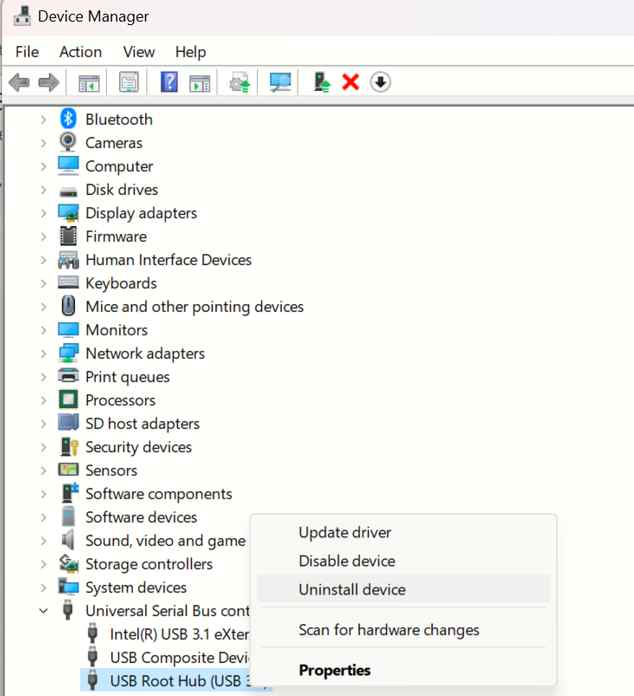The width and height of the screenshot is (634, 696).
Task: Expand the Cameras category
Action: 43,143
